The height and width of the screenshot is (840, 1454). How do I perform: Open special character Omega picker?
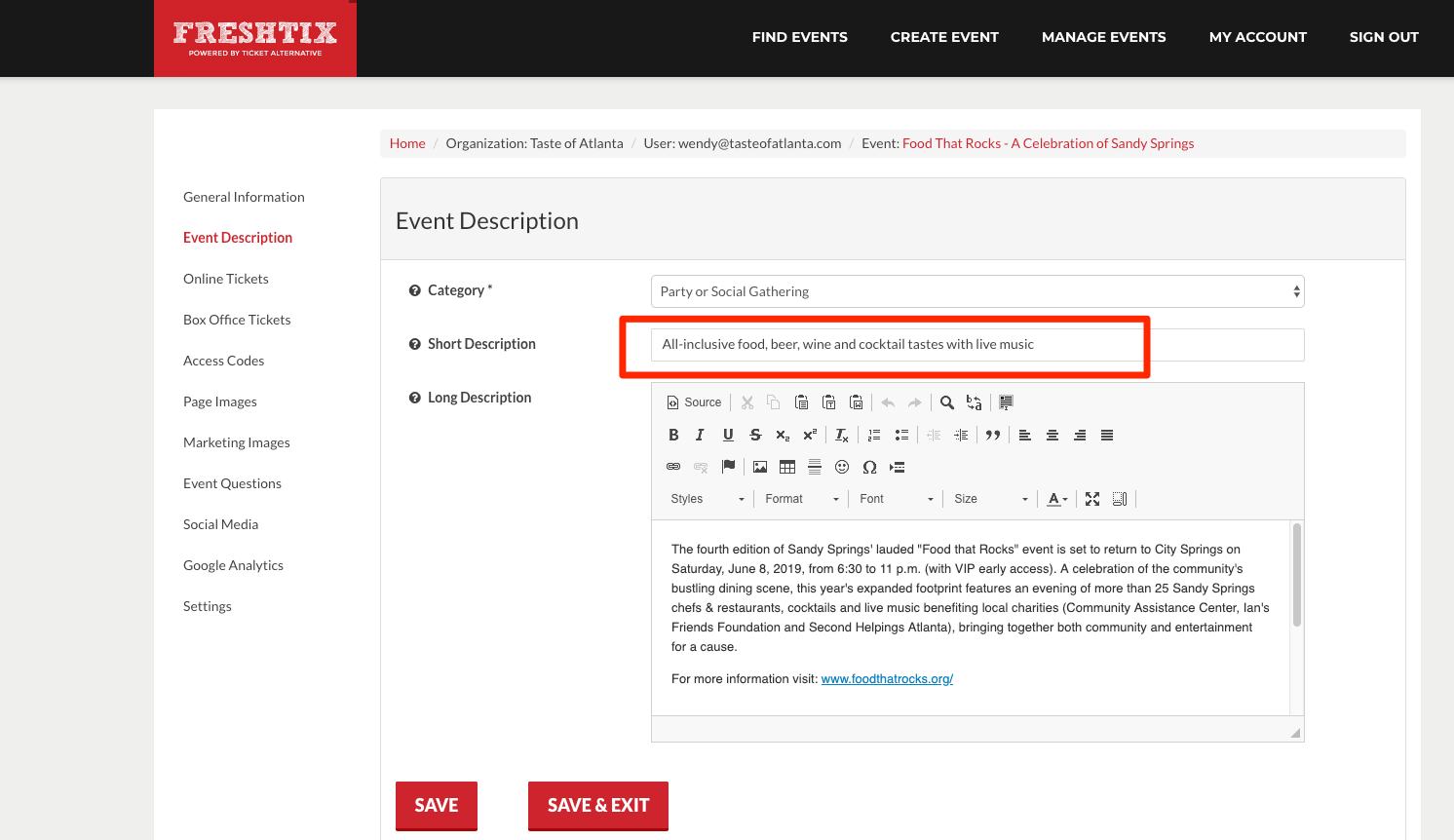tap(869, 467)
